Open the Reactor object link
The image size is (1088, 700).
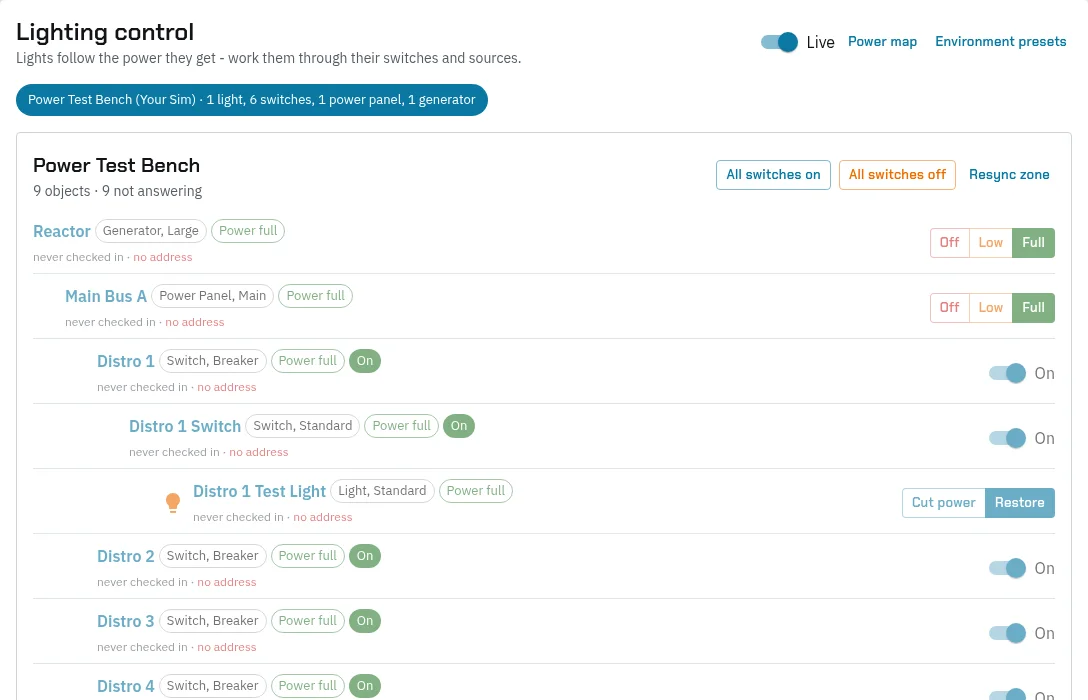click(x=62, y=231)
